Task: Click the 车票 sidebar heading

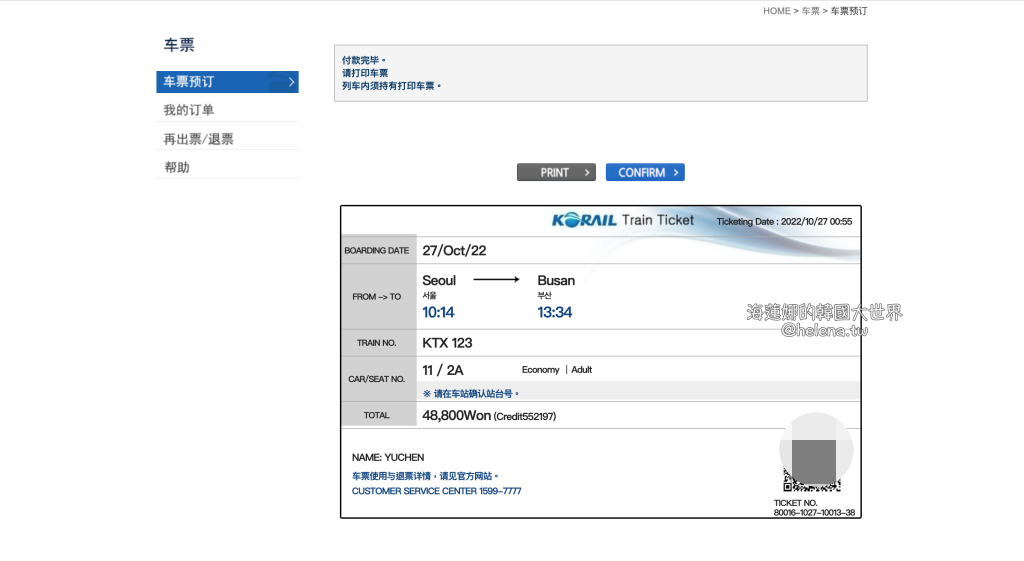Action: click(179, 45)
